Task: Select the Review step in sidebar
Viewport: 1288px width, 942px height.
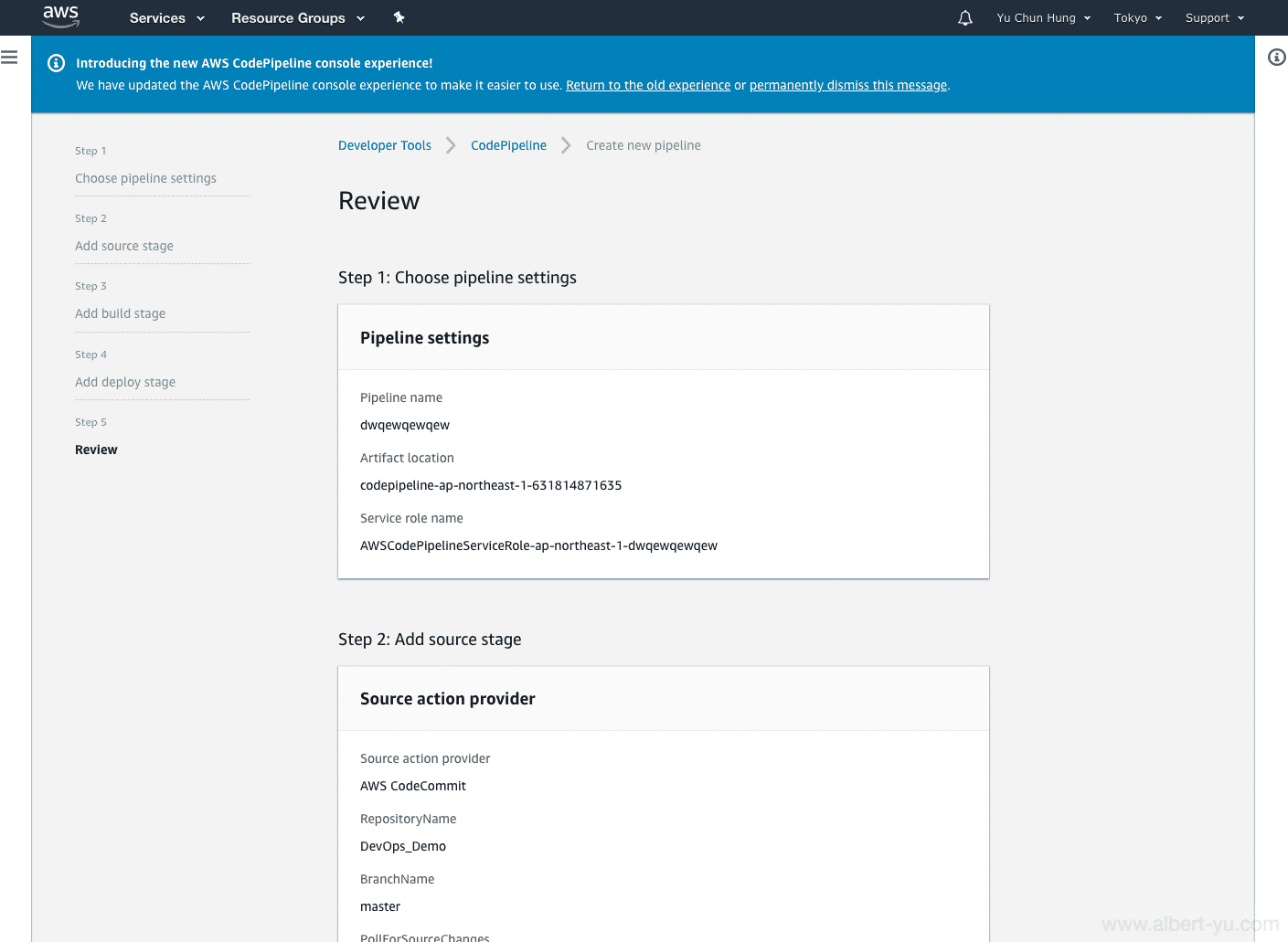Action: (x=96, y=450)
